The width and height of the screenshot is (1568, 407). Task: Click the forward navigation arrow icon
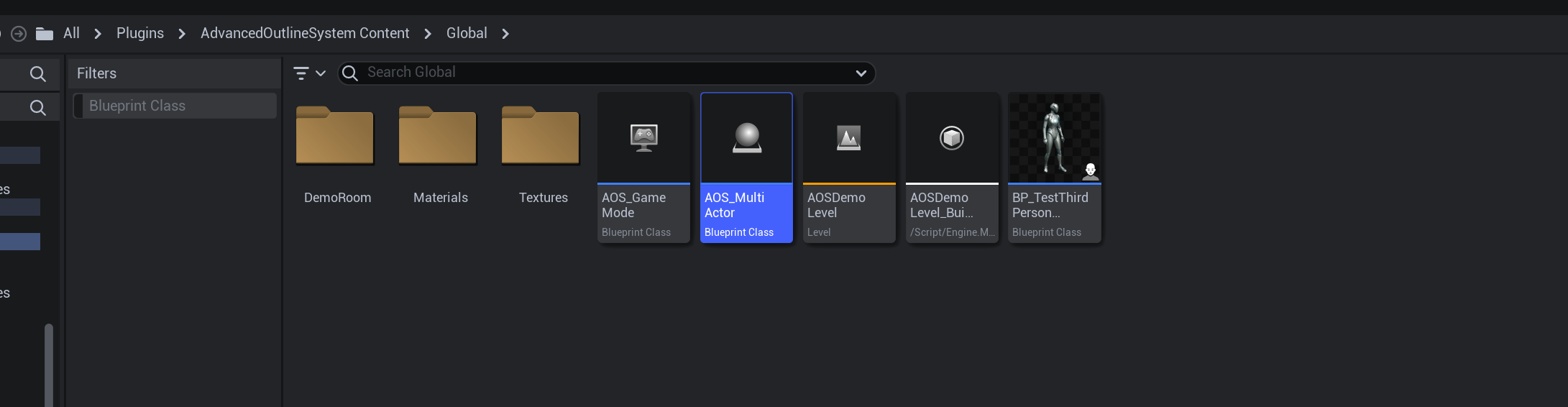(19, 34)
